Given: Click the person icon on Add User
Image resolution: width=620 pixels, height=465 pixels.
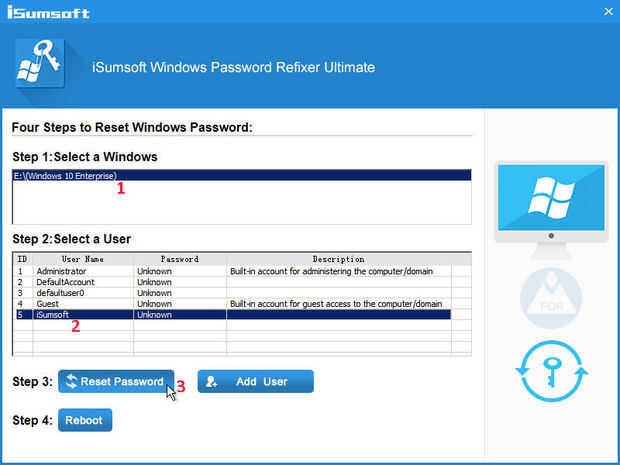Looking at the screenshot, I should [212, 382].
